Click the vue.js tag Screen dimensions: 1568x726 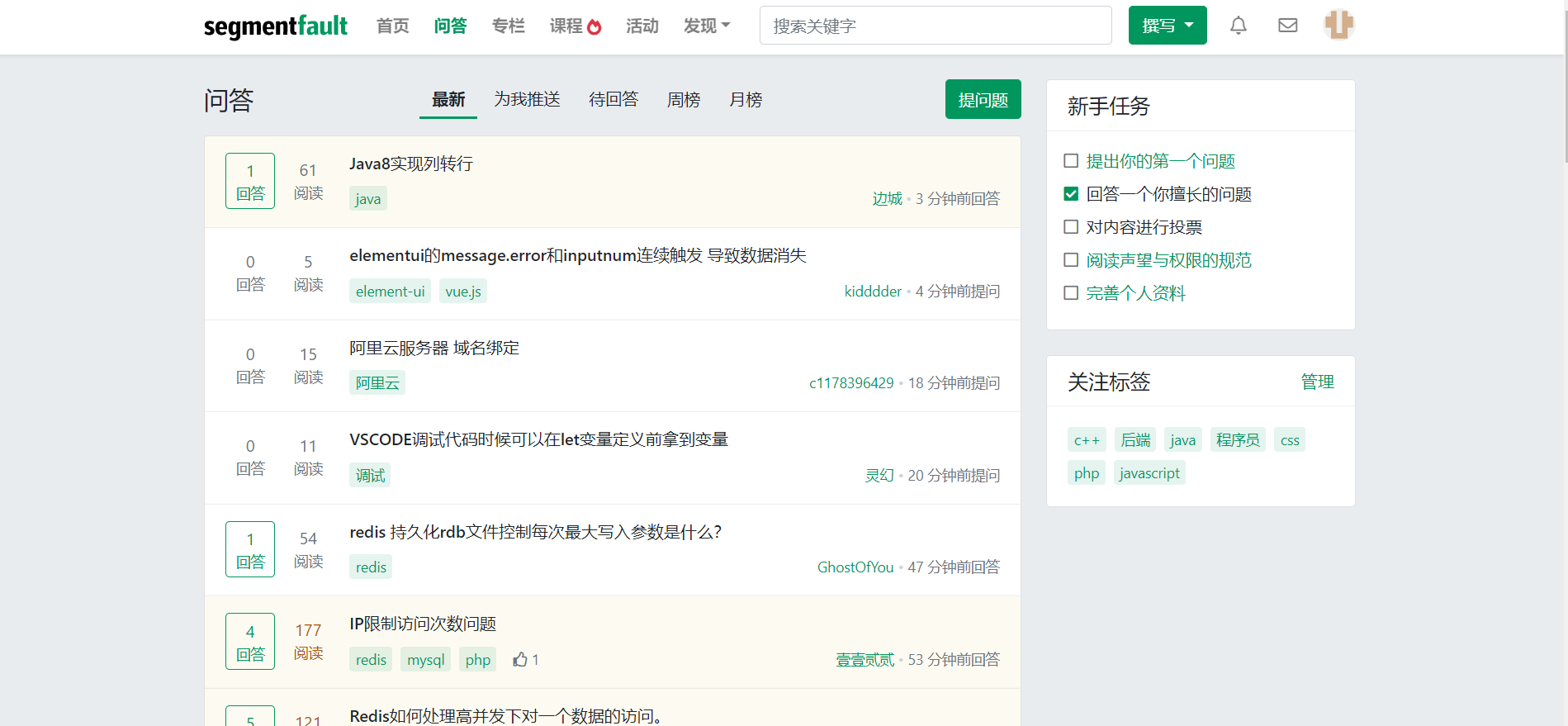(x=463, y=291)
